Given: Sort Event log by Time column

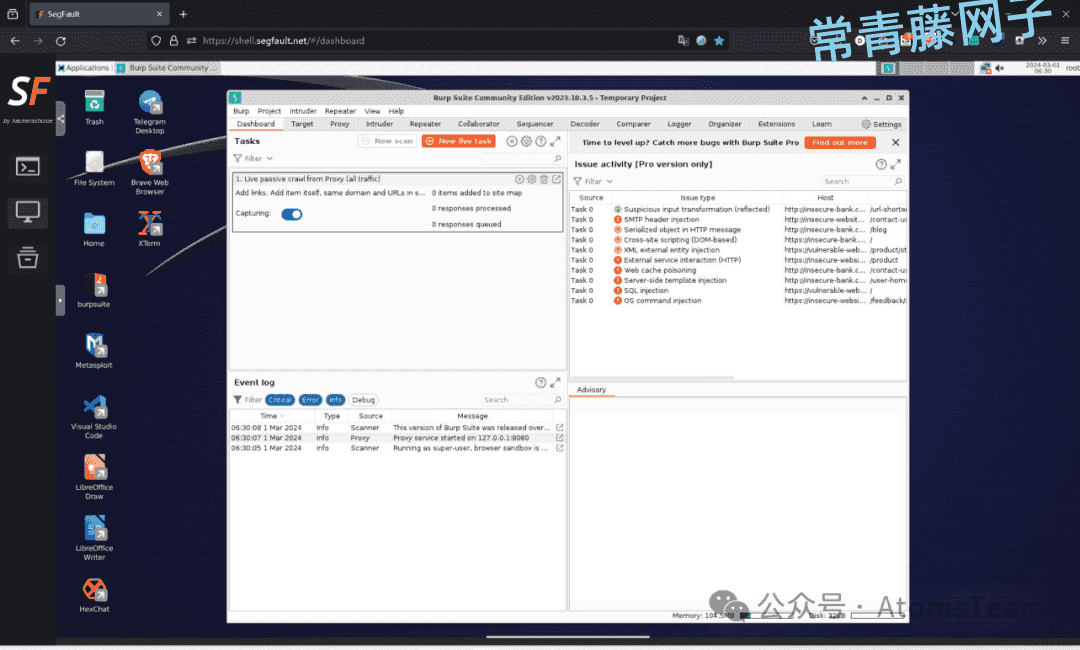Looking at the screenshot, I should [272, 416].
